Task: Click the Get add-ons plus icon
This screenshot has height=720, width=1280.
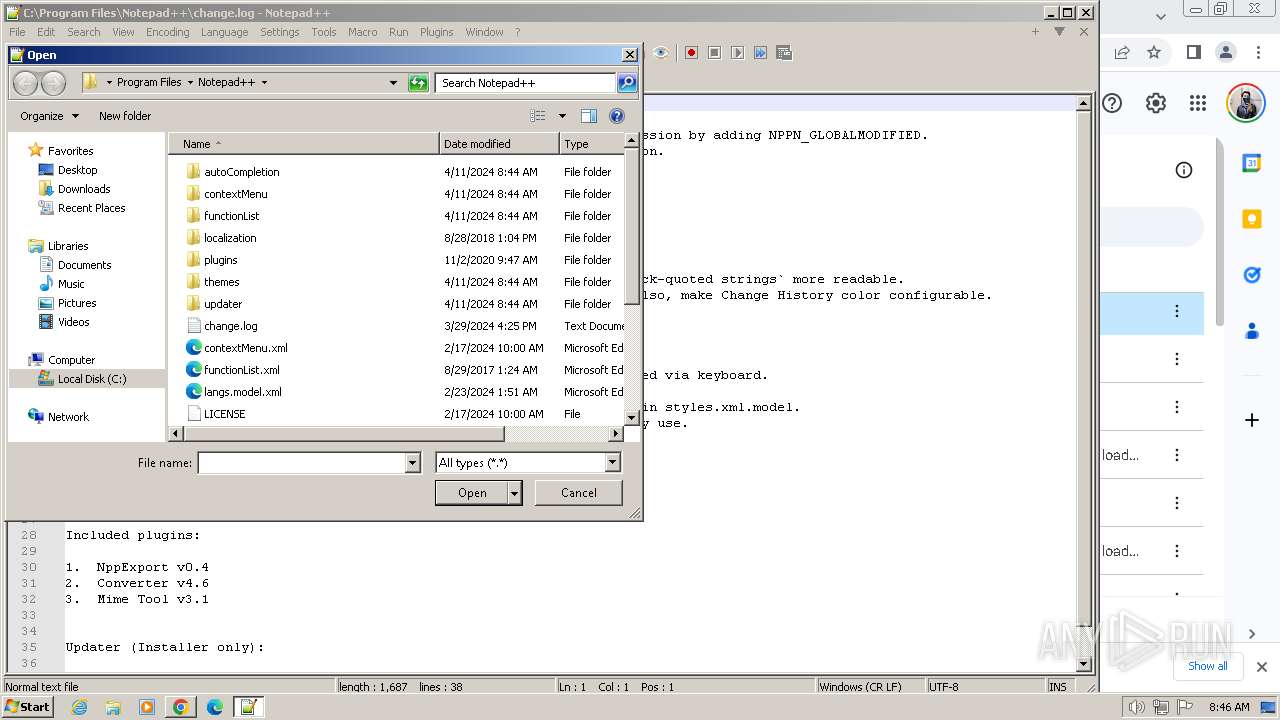Action: tap(1252, 420)
